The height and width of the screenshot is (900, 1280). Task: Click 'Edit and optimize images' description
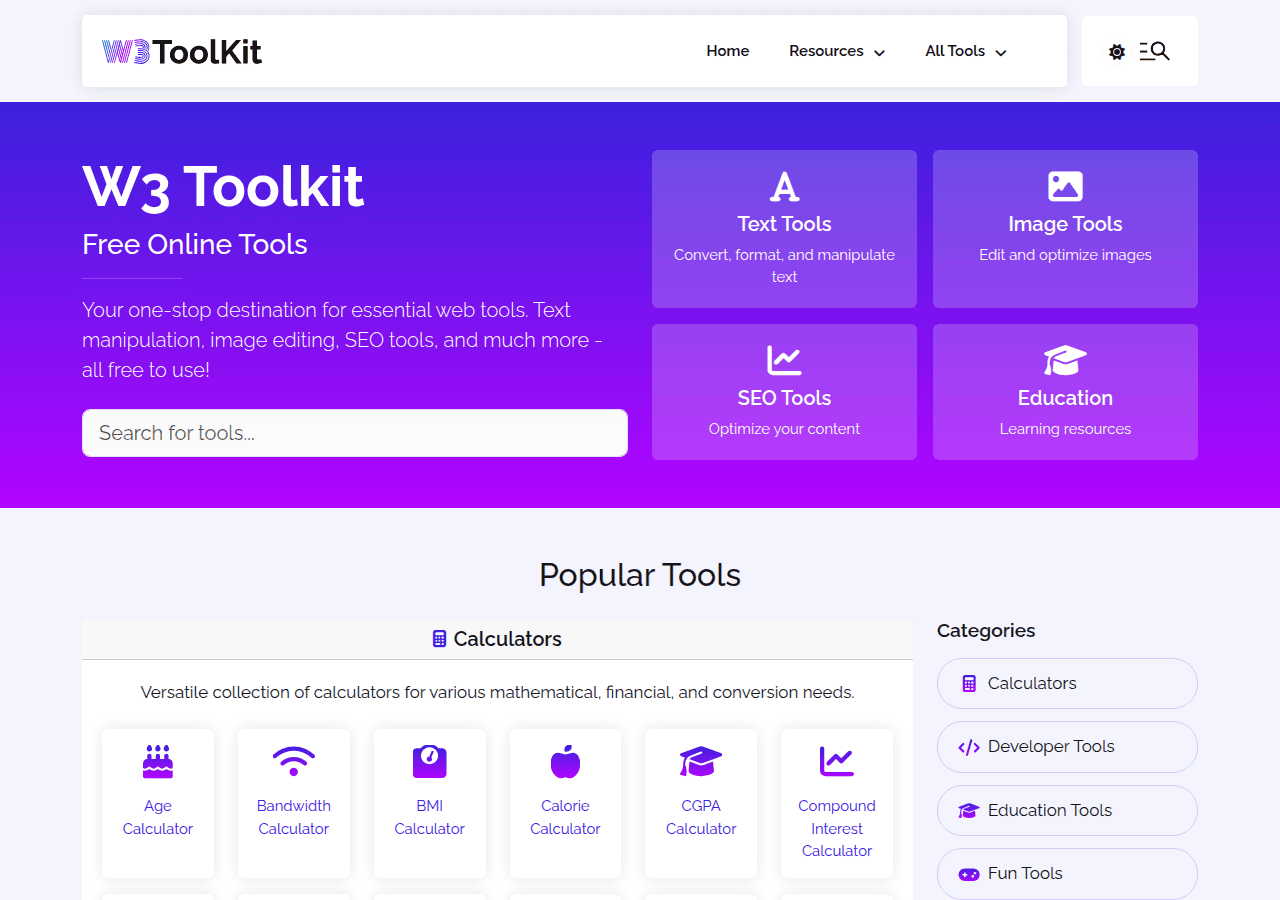tap(1065, 255)
